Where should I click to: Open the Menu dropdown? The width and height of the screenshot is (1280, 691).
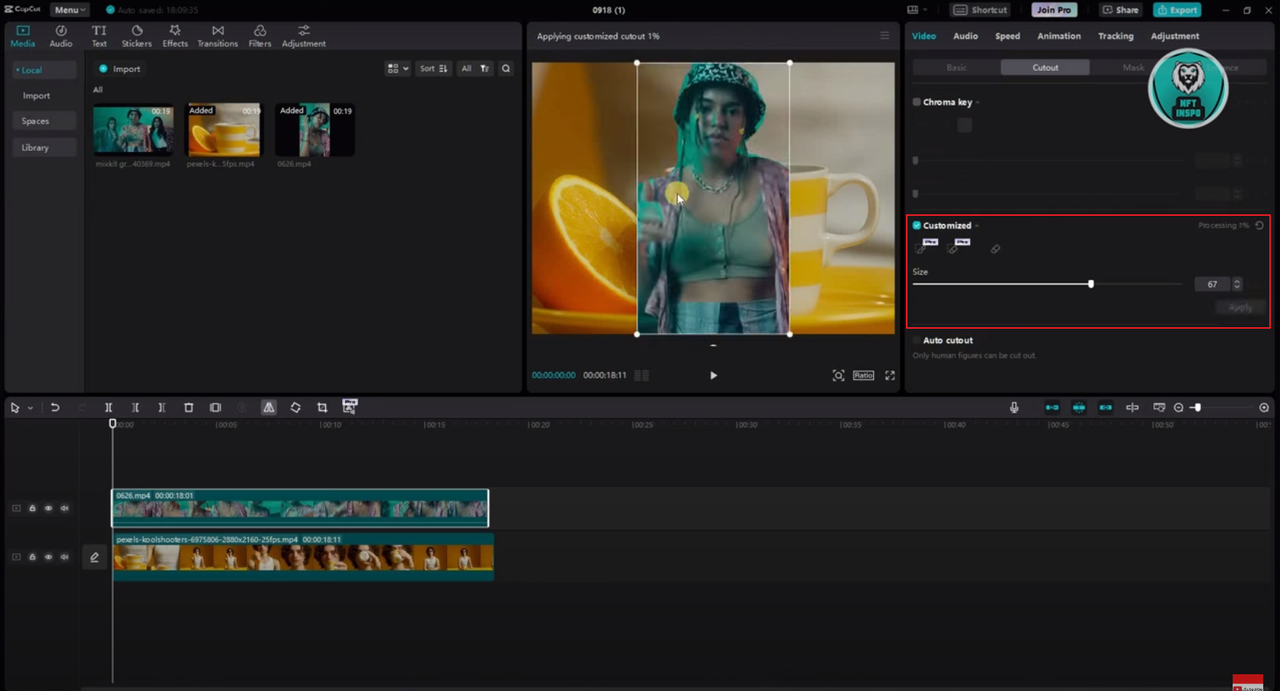click(69, 10)
